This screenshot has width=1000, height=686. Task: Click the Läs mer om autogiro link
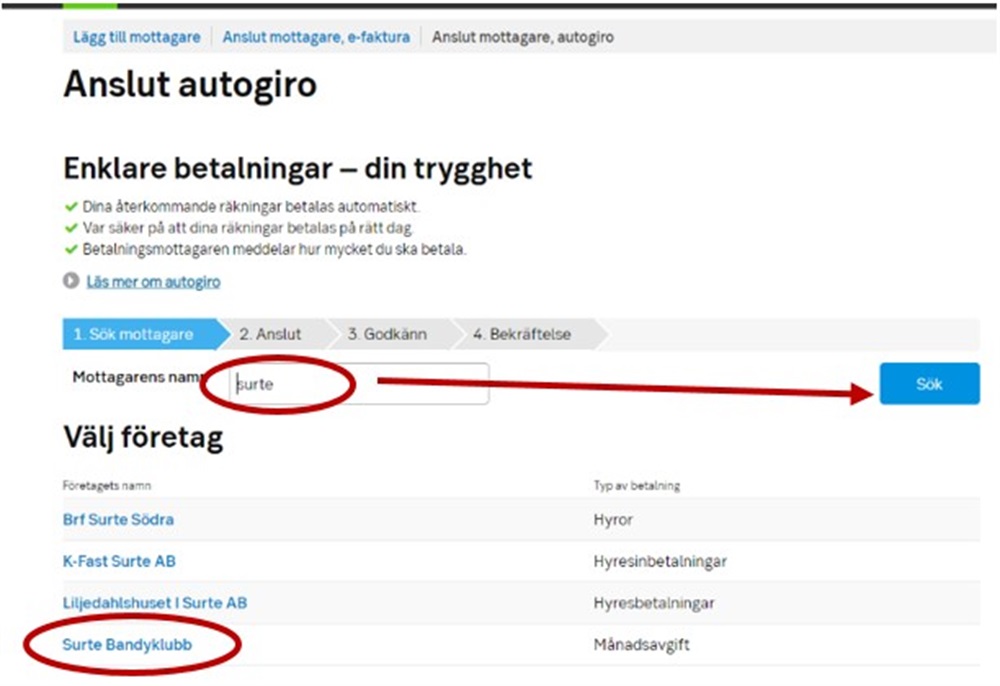tap(154, 282)
